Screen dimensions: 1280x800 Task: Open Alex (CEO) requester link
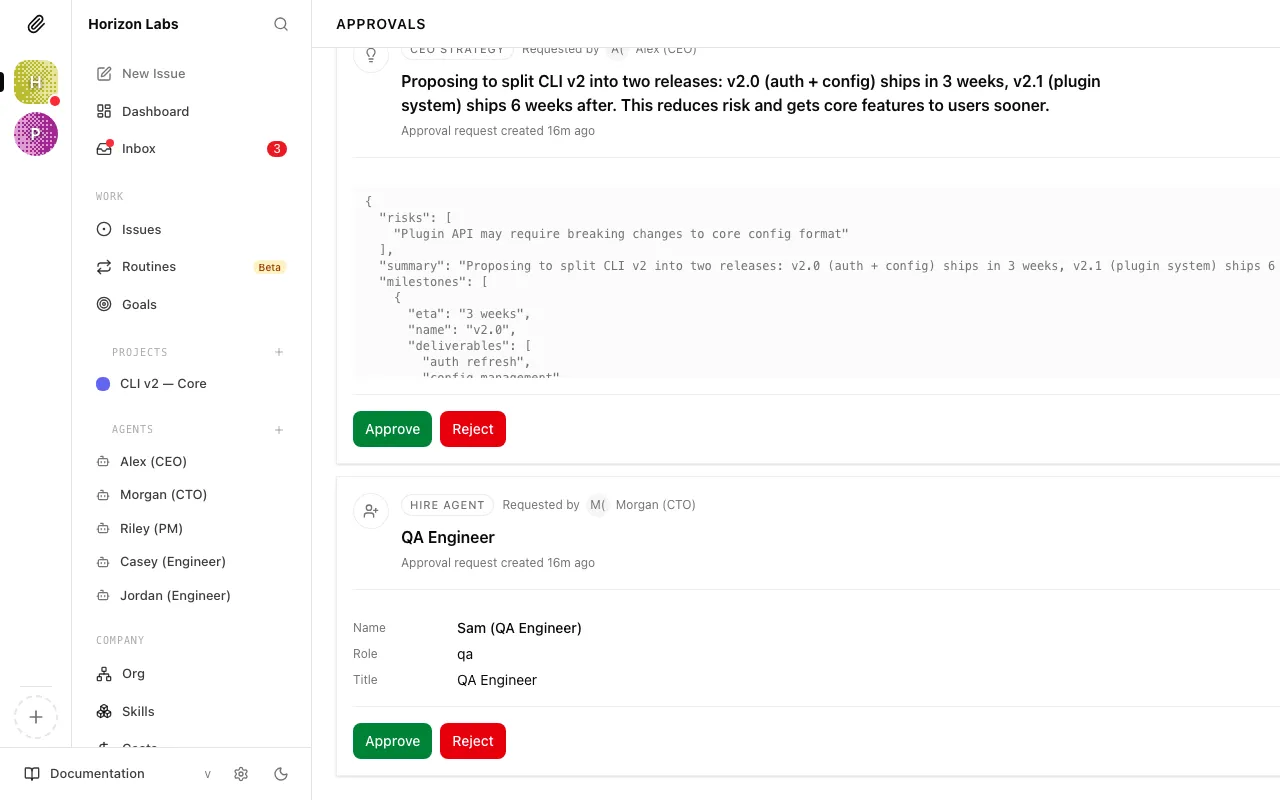click(x=651, y=50)
